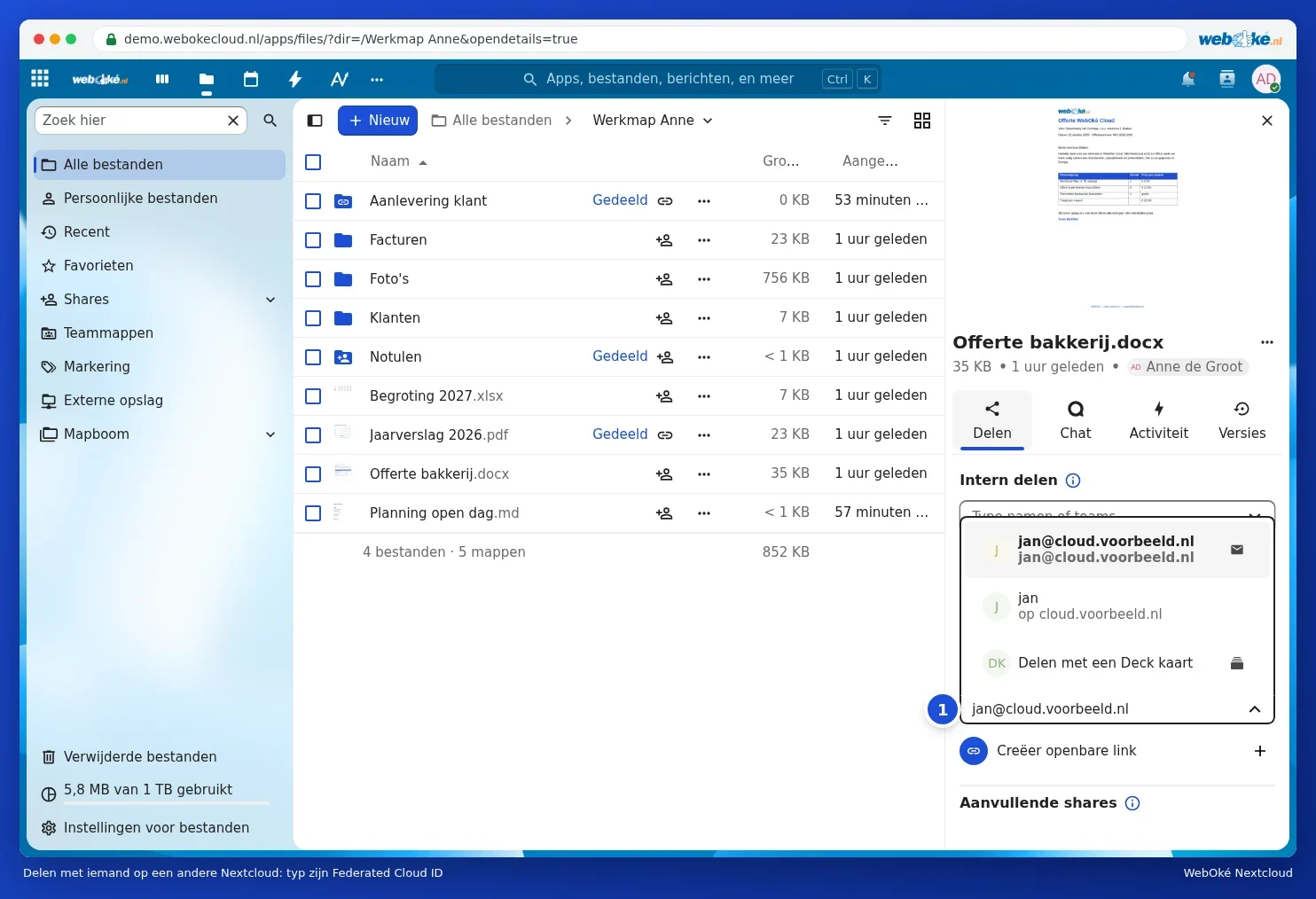Check the Jaarverslag 2026.pdf row
This screenshot has height=899, width=1316.
[x=313, y=435]
